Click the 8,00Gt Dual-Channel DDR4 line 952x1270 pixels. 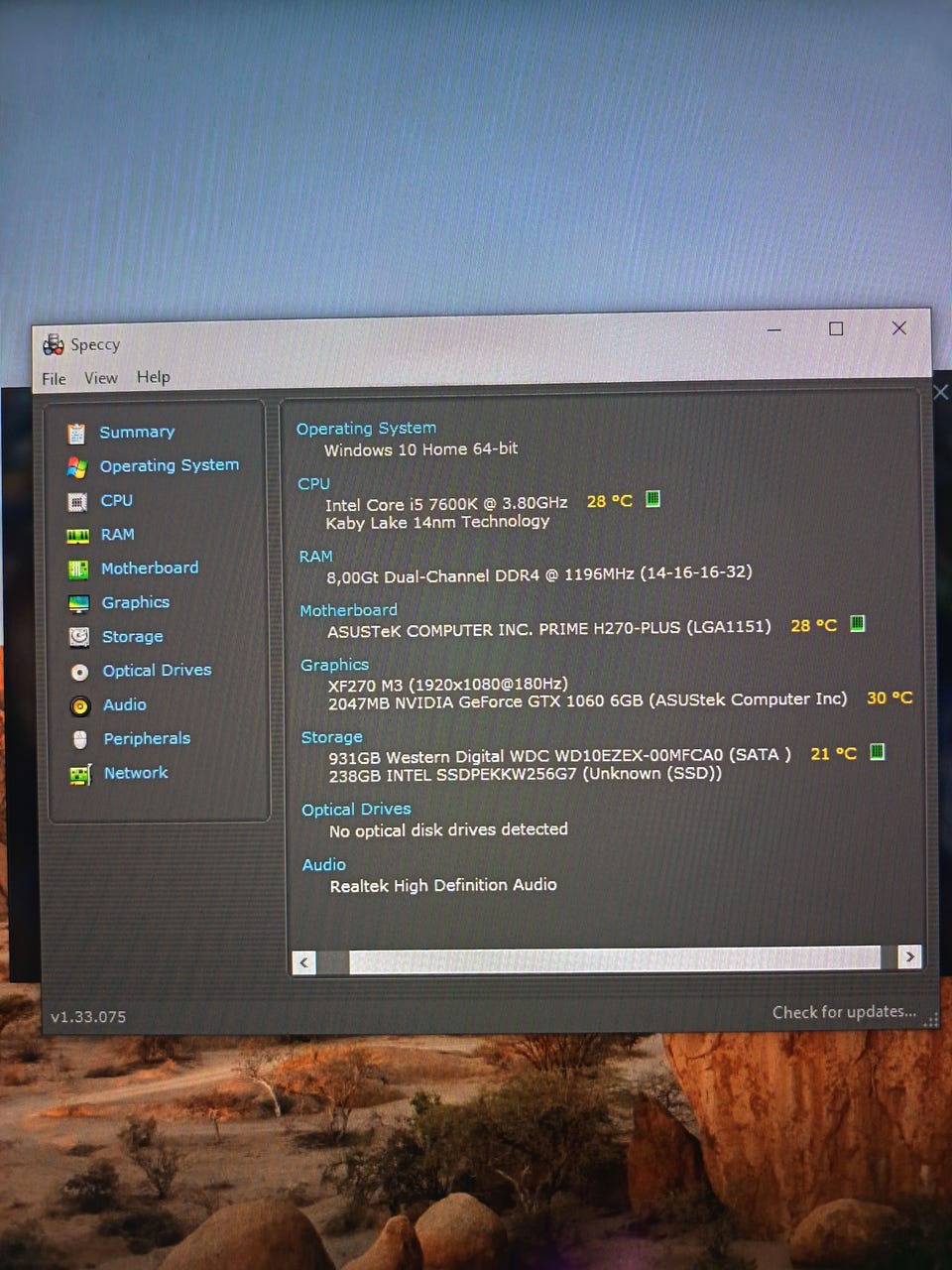539,574
